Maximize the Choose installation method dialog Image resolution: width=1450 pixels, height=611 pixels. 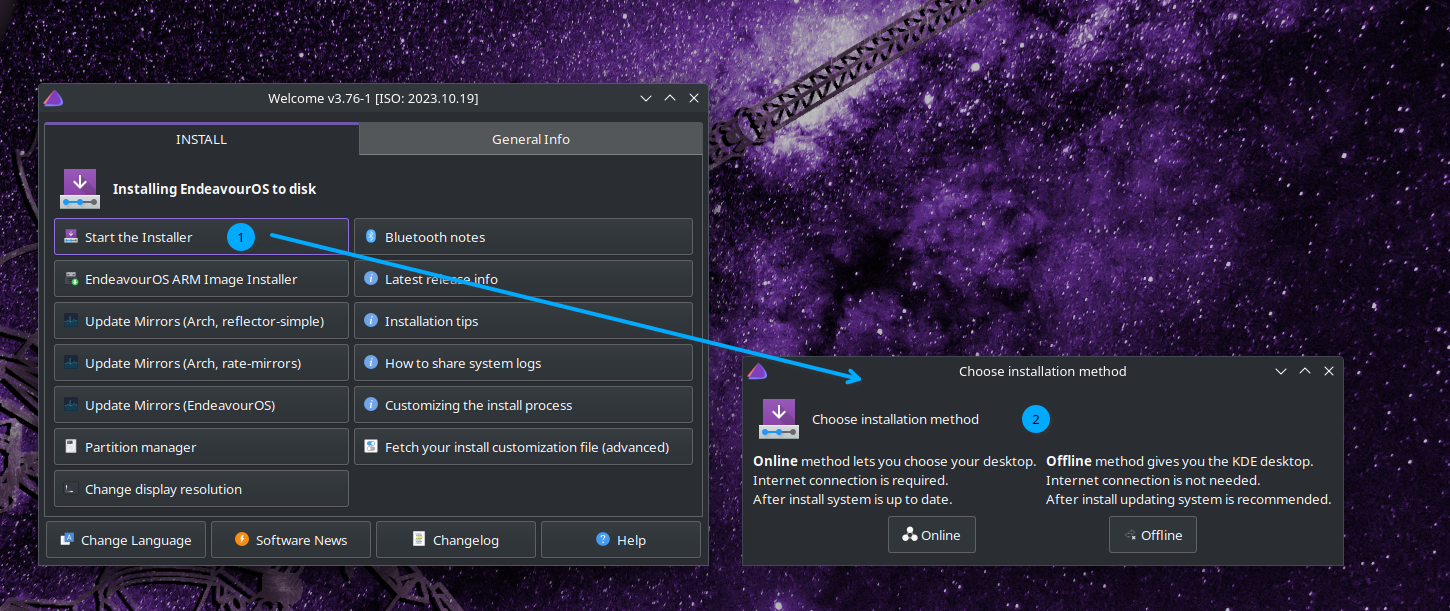[x=1305, y=371]
